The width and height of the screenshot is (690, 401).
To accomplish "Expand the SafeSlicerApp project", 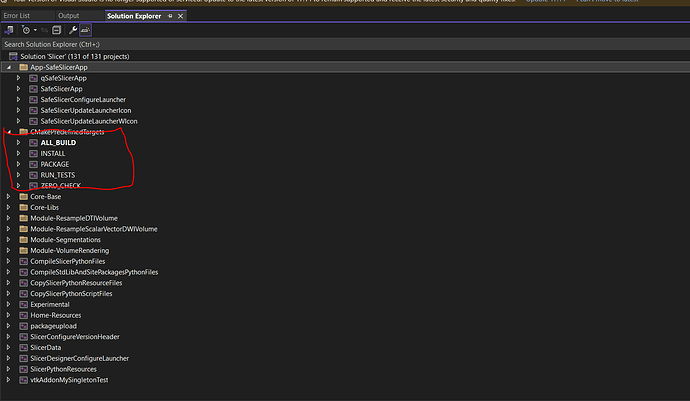I will click(x=18, y=89).
